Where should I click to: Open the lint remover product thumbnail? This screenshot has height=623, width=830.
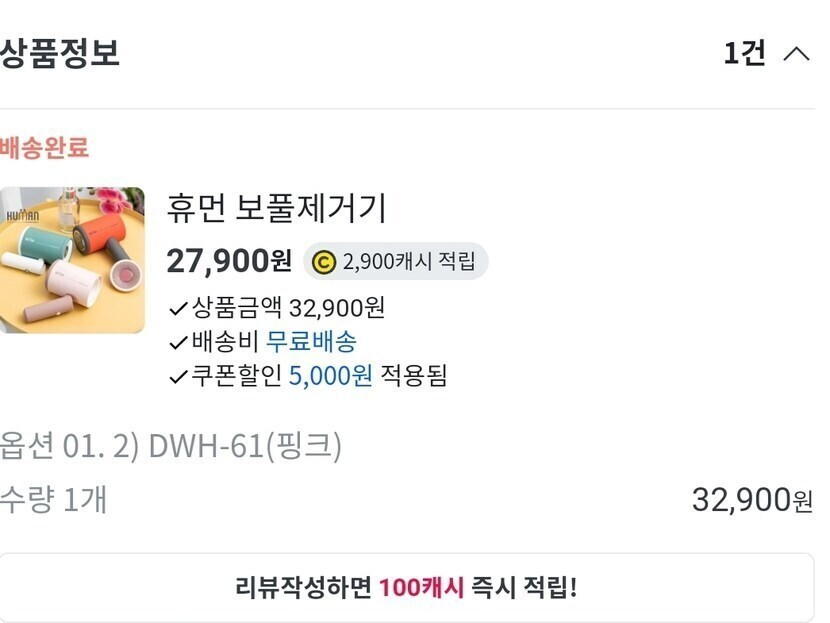(x=72, y=260)
